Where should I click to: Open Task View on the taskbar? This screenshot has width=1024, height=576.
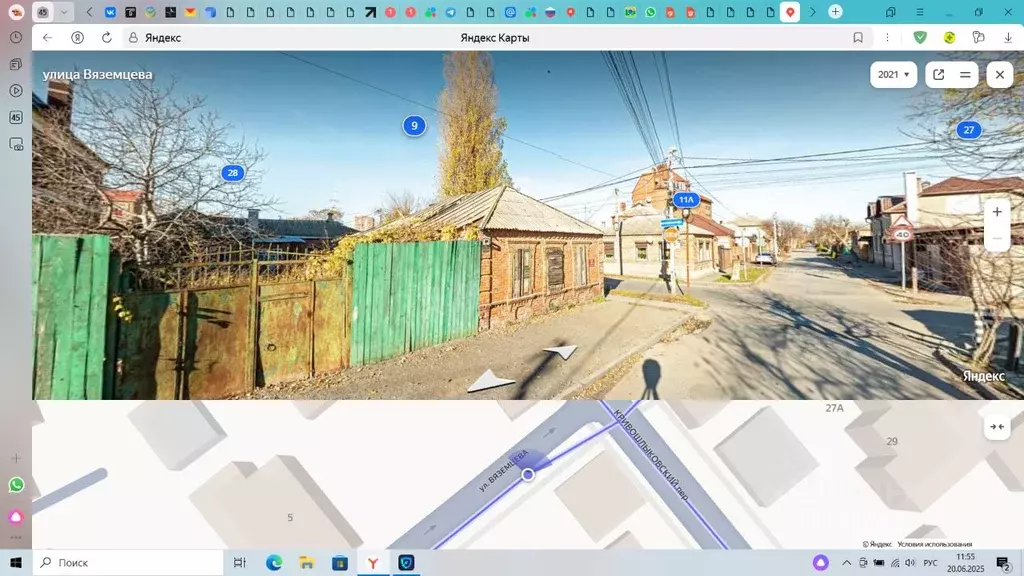240,562
